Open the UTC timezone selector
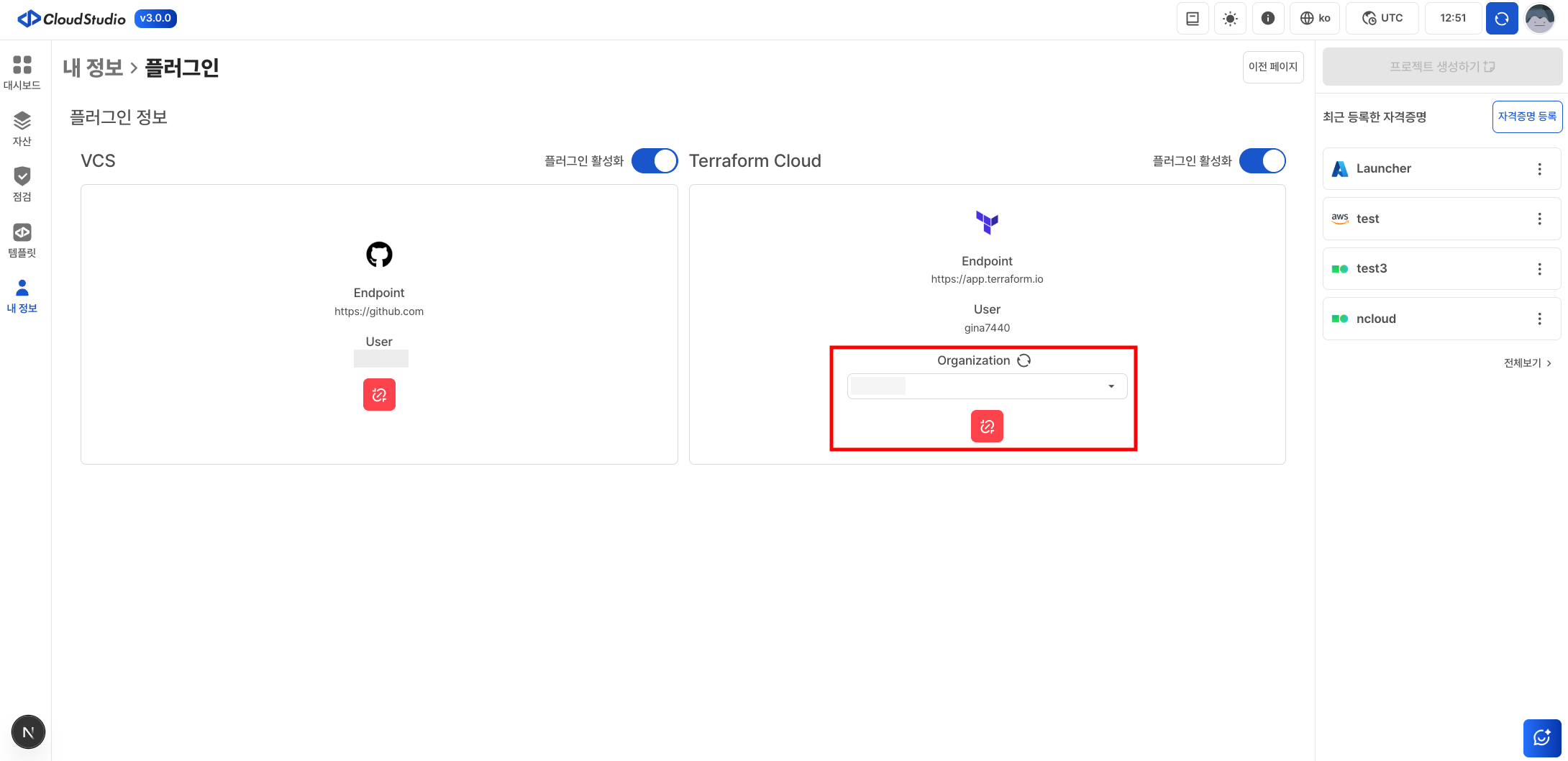1568x761 pixels. point(1382,19)
